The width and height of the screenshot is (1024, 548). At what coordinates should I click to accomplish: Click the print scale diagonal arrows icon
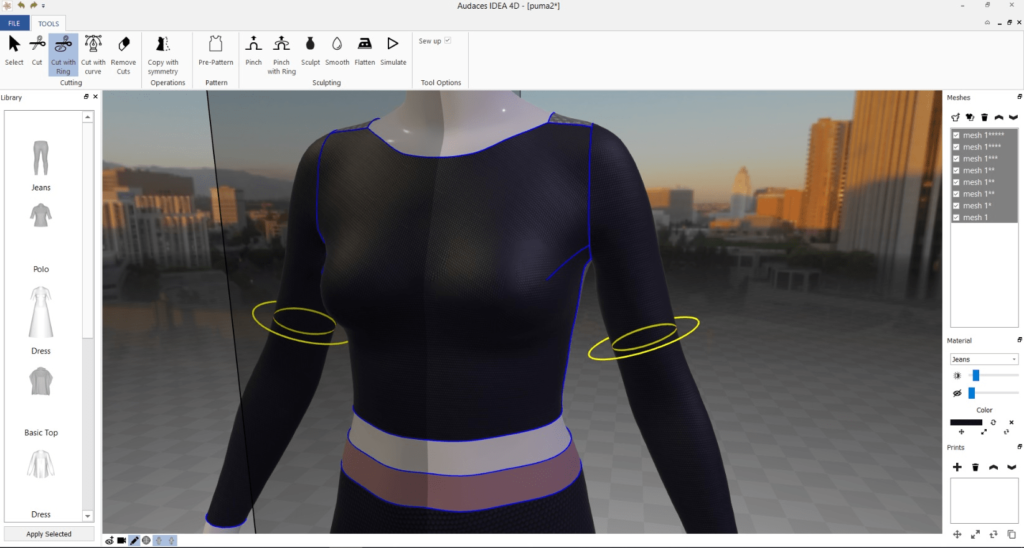coord(975,534)
